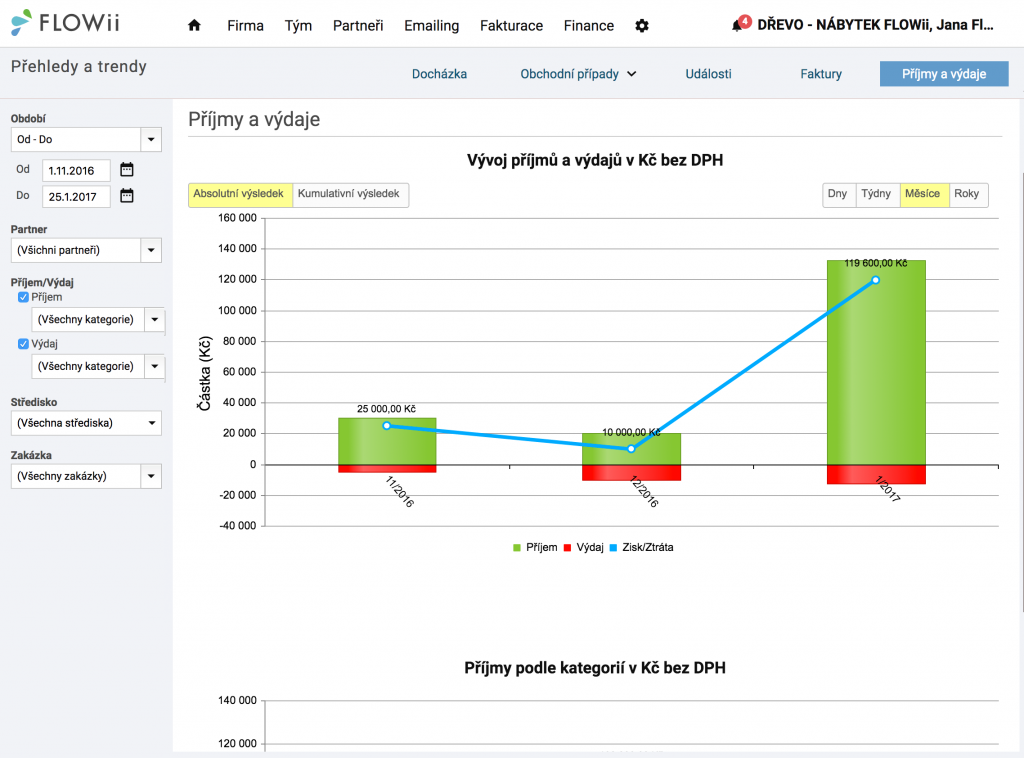The image size is (1024, 758).
Task: Open the Partner dropdown
Action: [x=86, y=250]
